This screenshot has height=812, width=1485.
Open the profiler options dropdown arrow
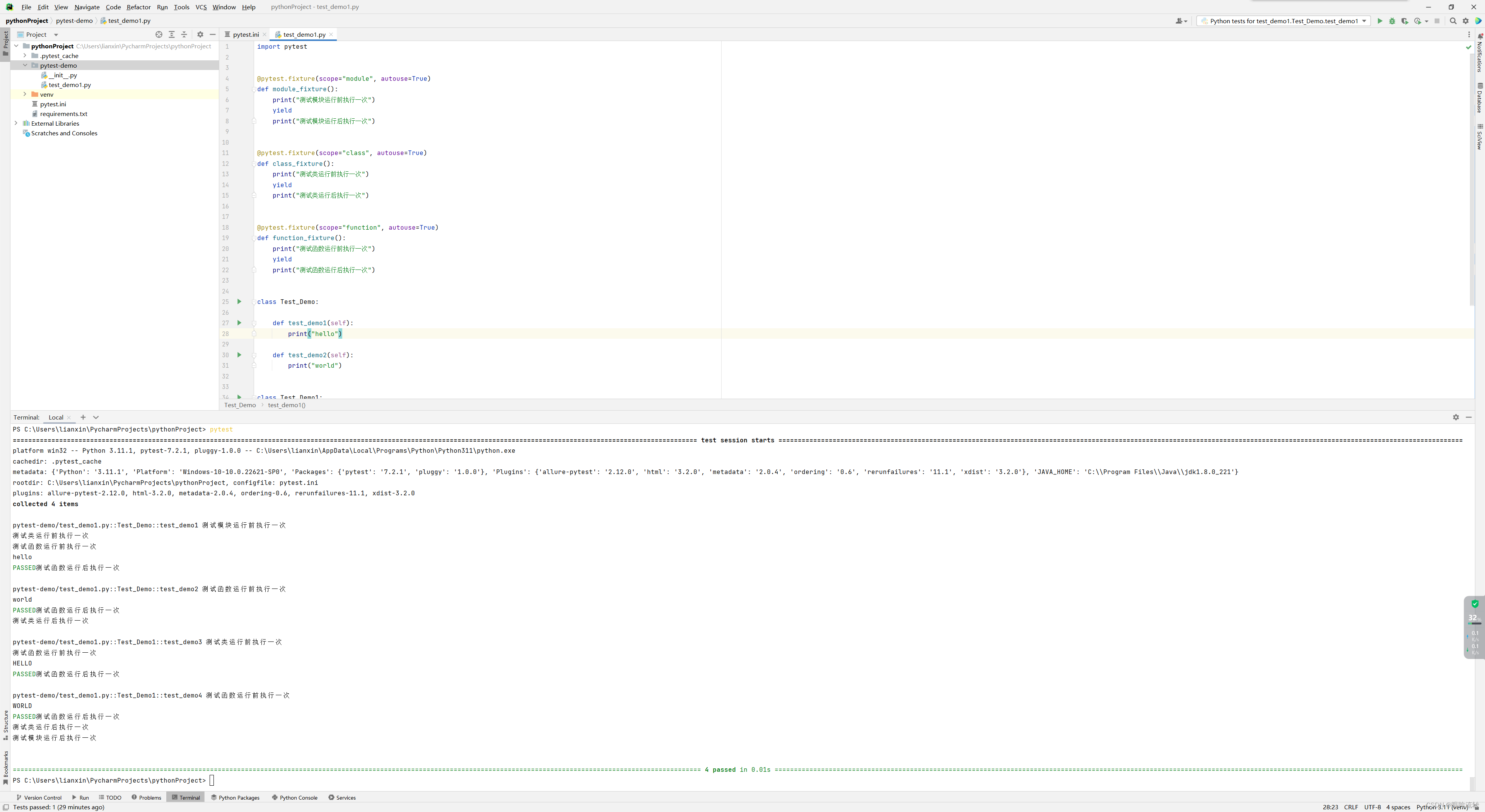[1427, 21]
